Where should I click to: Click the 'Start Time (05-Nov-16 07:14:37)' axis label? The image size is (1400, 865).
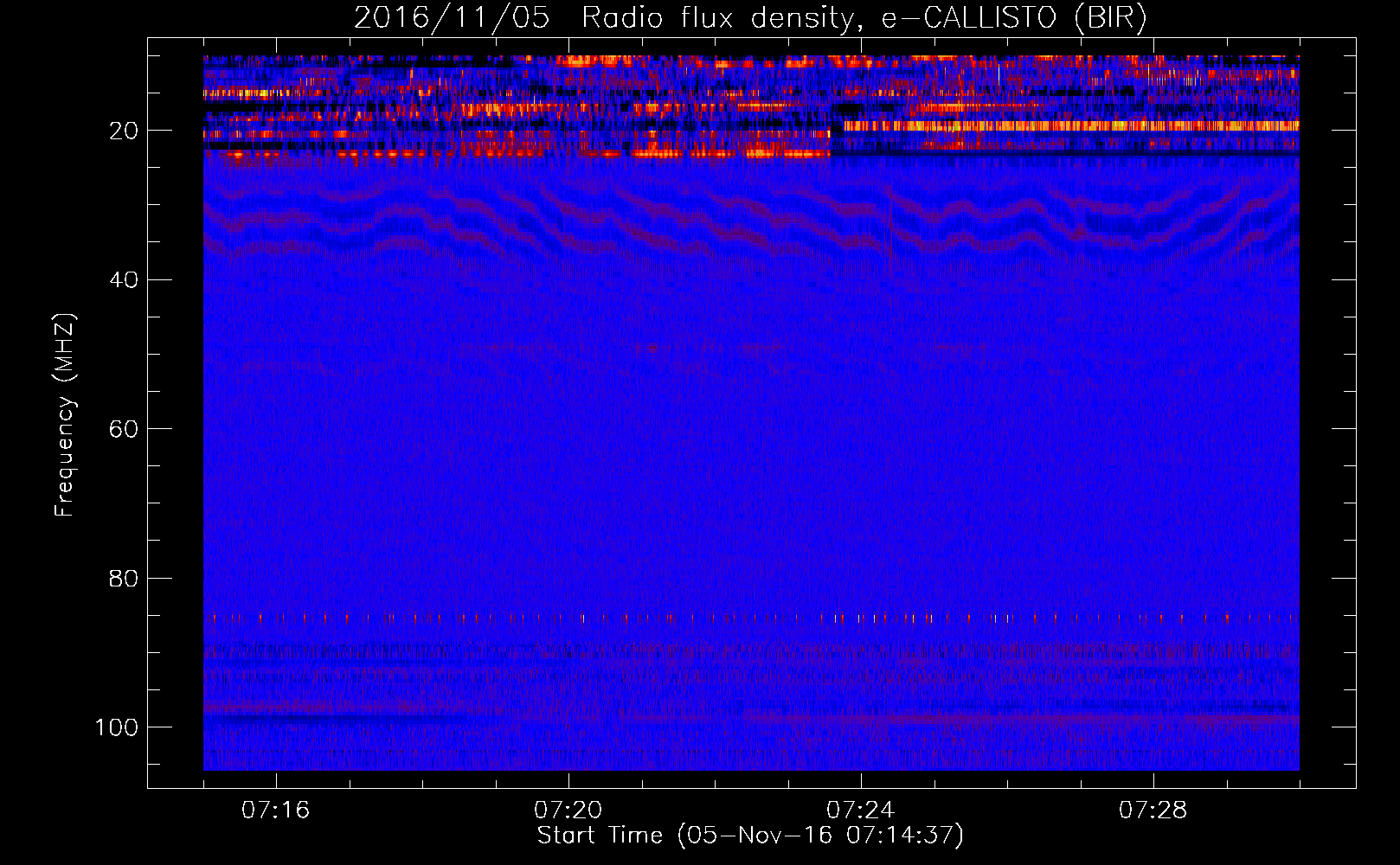(x=750, y=836)
